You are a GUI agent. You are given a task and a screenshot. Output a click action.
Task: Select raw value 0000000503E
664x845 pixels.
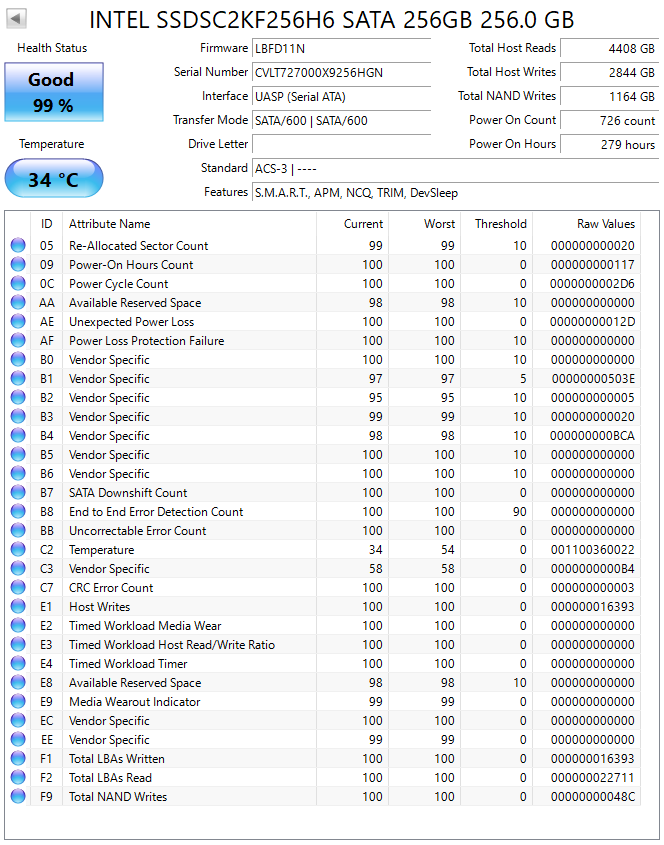click(593, 379)
